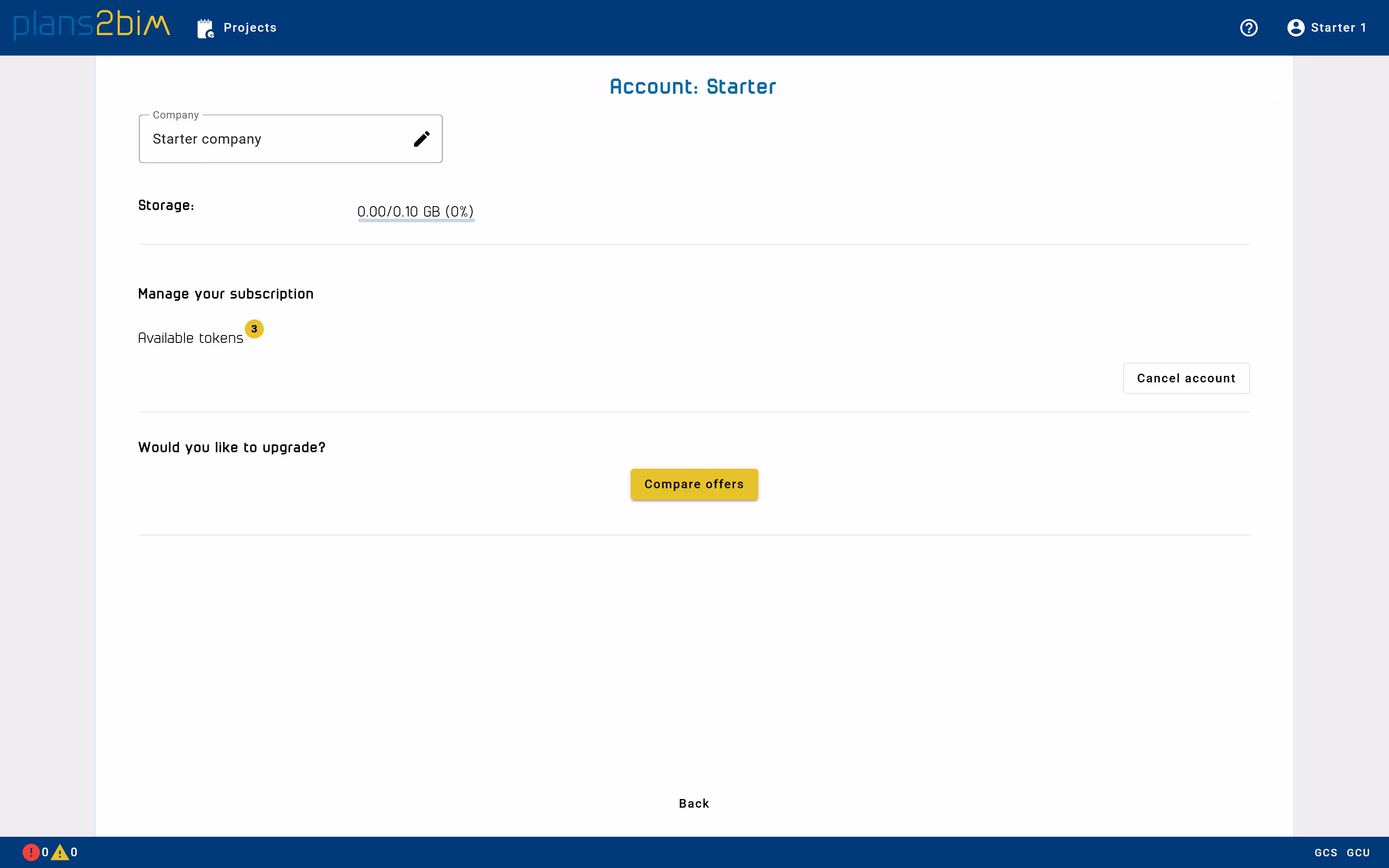Click the Account: Starter heading
This screenshot has height=868, width=1389.
pos(693,87)
